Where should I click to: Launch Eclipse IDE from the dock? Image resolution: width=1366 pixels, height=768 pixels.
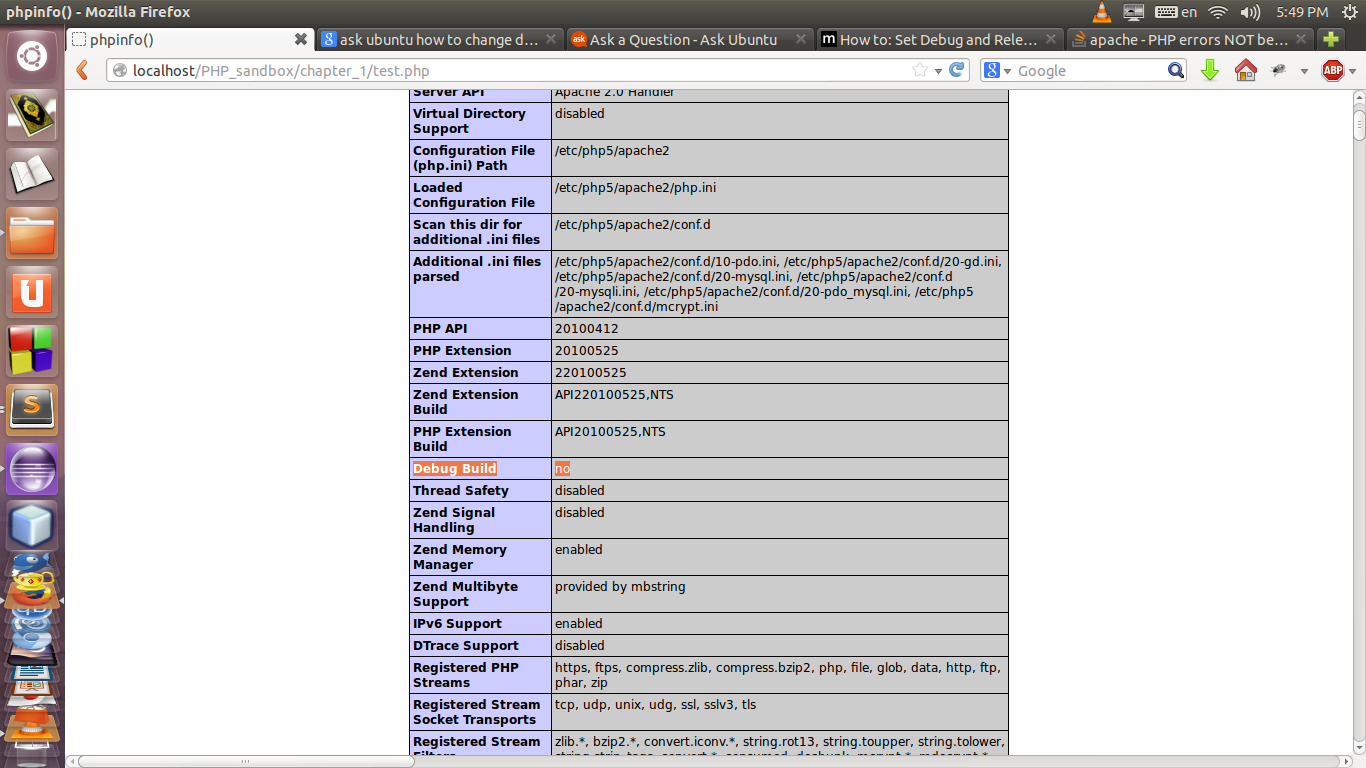tap(32, 469)
